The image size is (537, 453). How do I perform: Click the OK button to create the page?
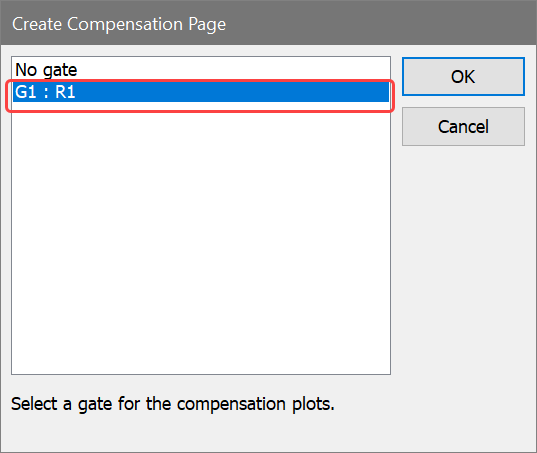pos(463,76)
